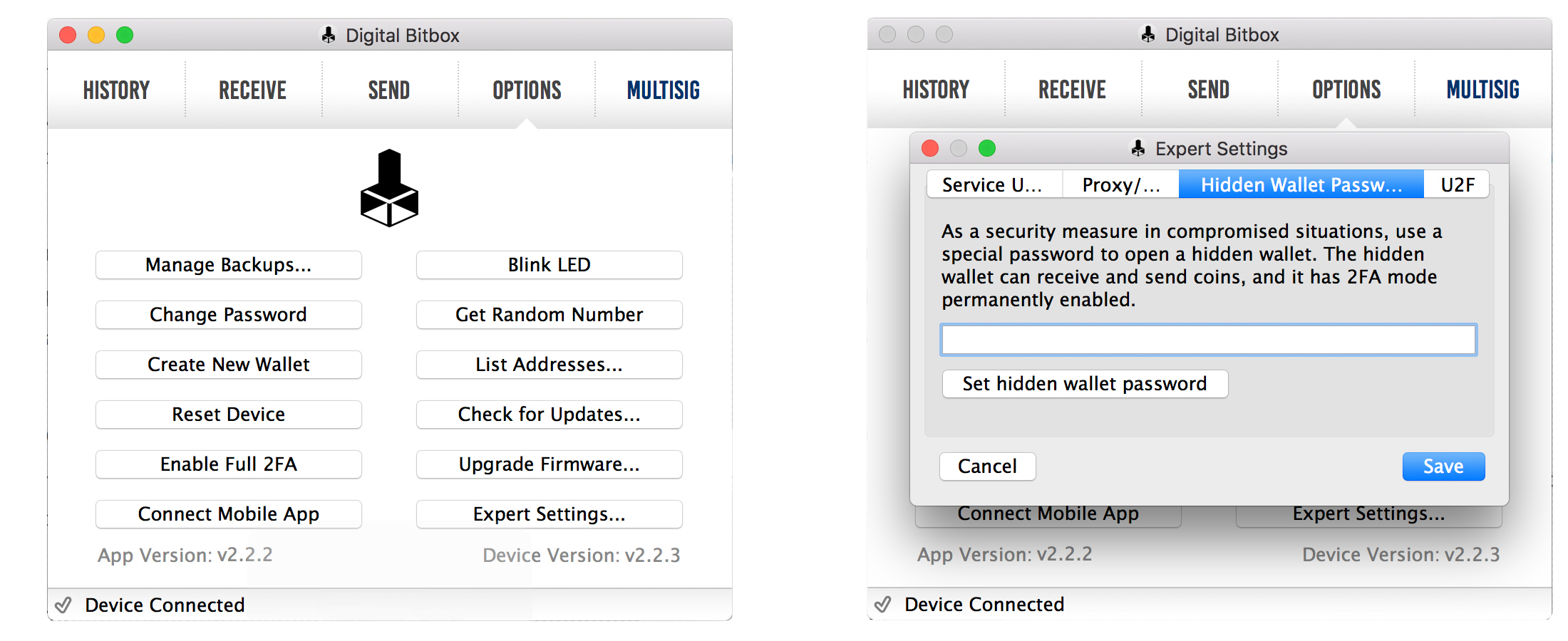
Task: Switch to SEND tab in right window
Action: (x=1209, y=90)
